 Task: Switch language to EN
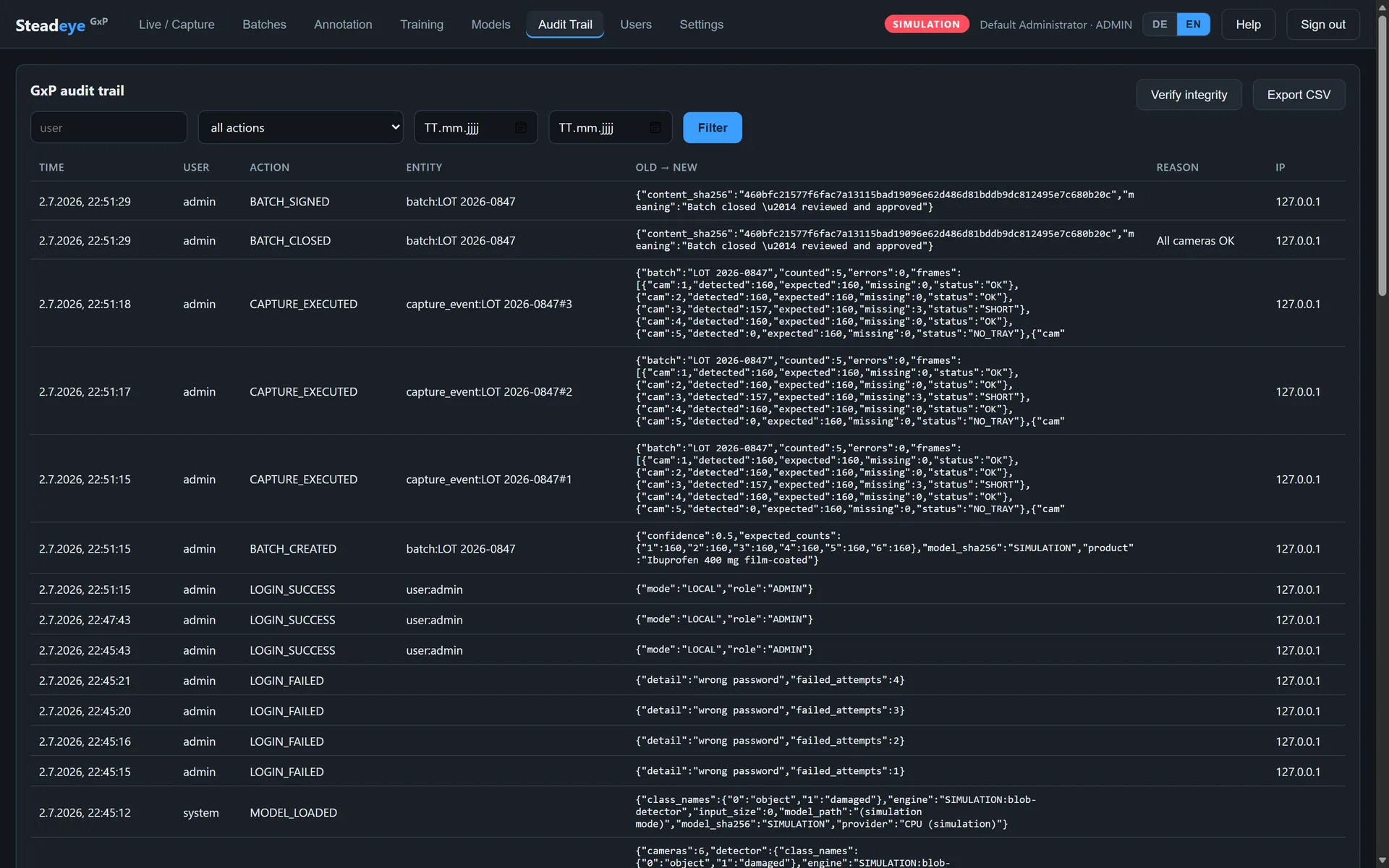click(x=1193, y=25)
